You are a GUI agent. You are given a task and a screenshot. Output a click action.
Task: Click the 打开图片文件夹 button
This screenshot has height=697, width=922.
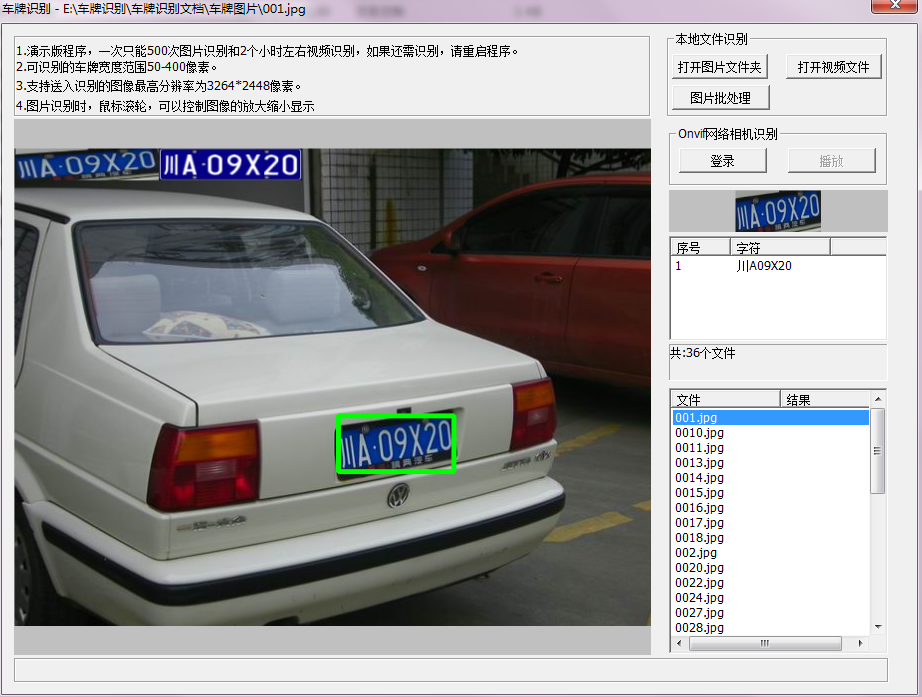(x=720, y=68)
